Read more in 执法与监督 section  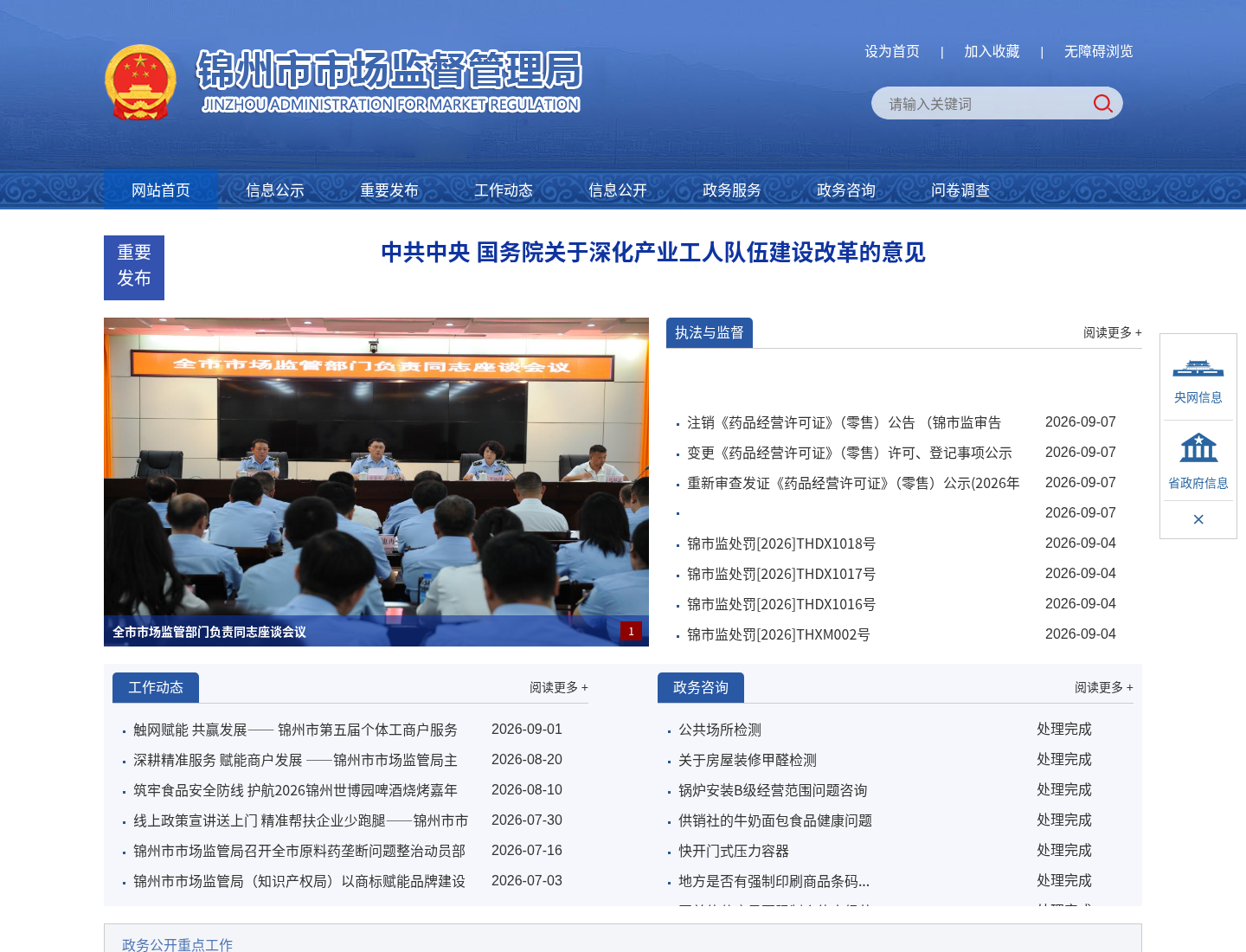tap(1112, 332)
